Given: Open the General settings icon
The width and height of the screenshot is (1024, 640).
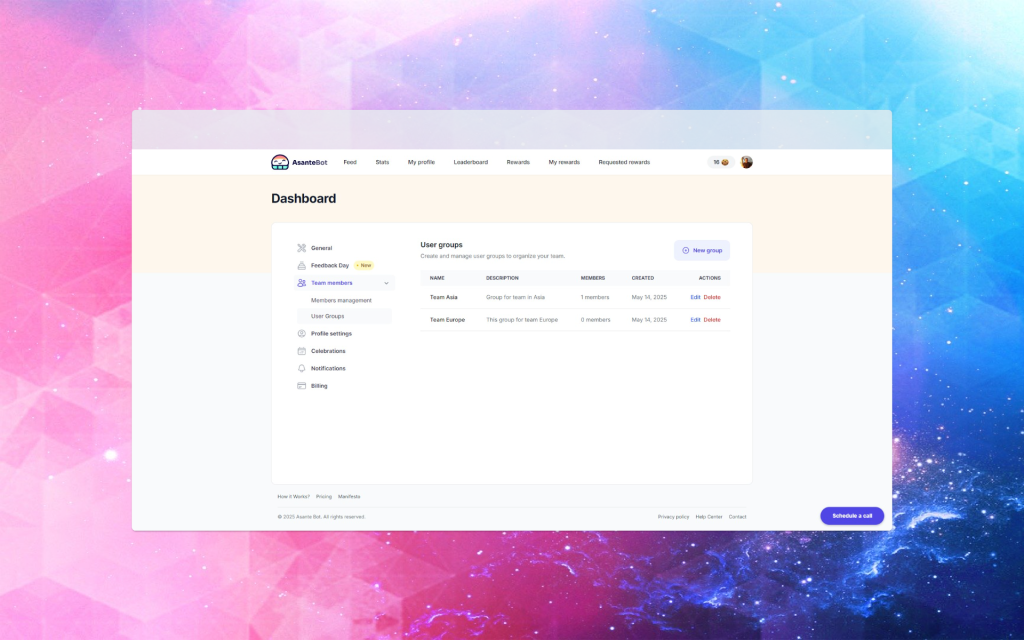Looking at the screenshot, I should 301,248.
